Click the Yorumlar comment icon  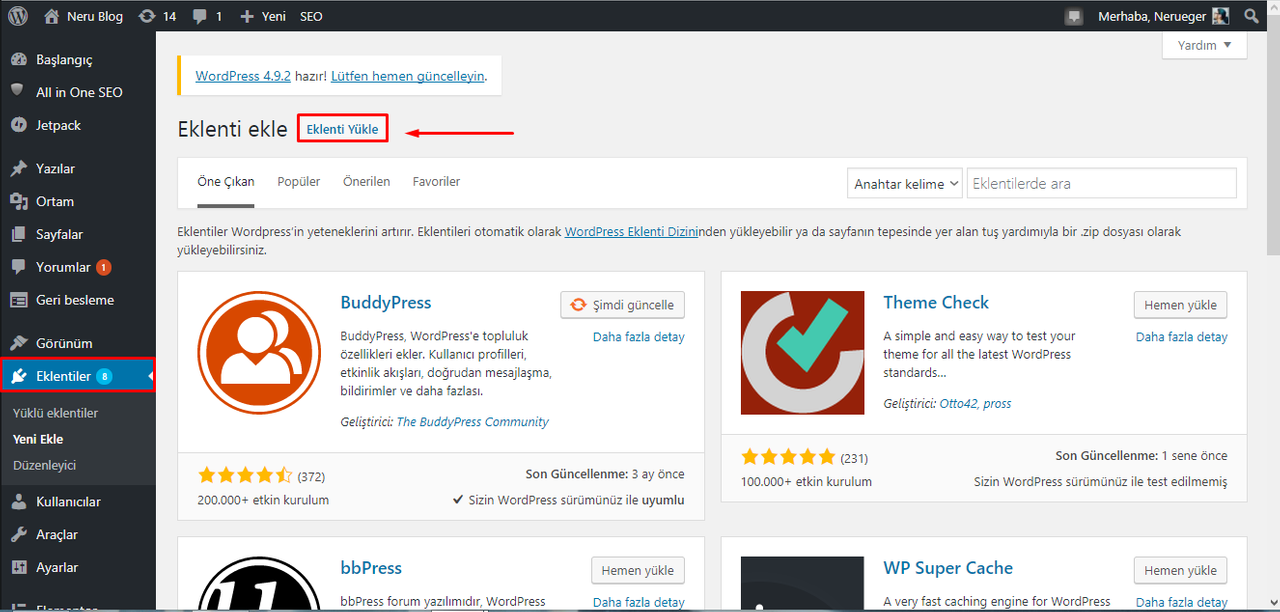coord(18,267)
